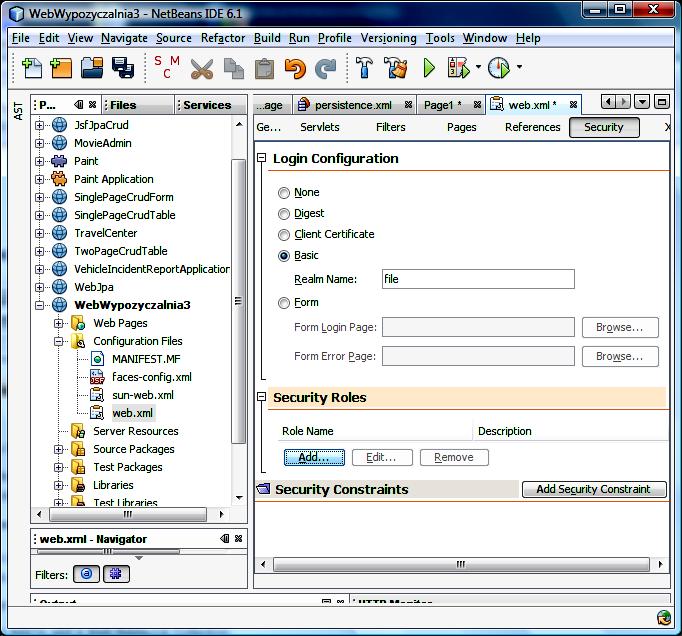Select the None login option
This screenshot has width=682, height=636.
[284, 193]
